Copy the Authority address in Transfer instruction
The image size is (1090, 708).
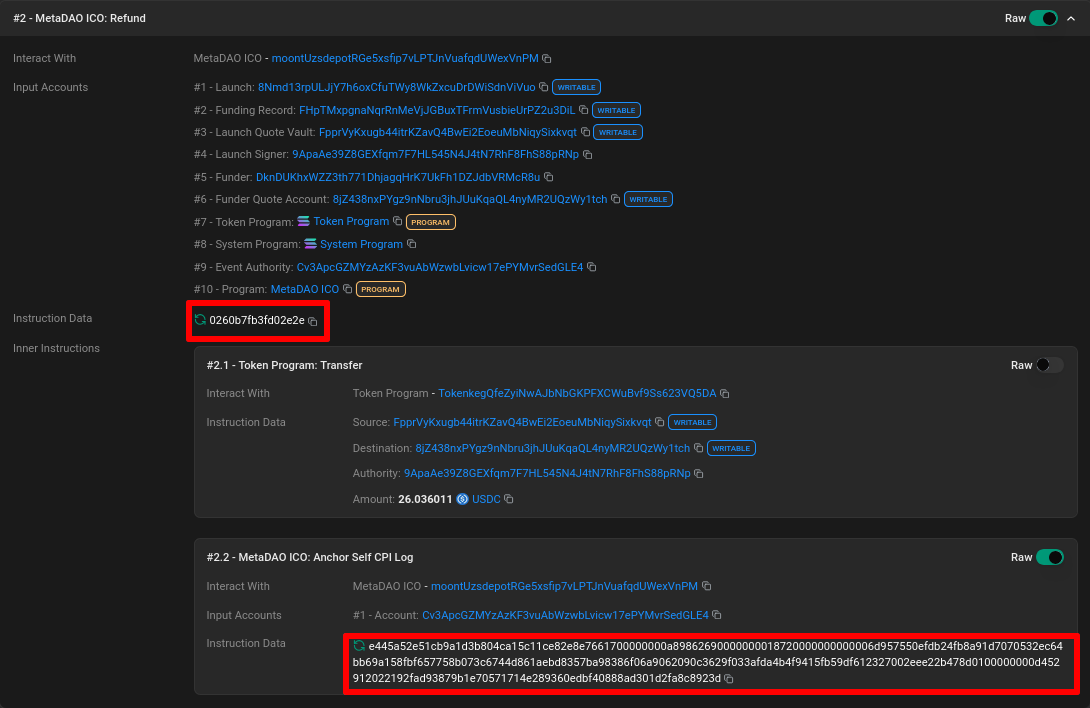[x=699, y=474]
